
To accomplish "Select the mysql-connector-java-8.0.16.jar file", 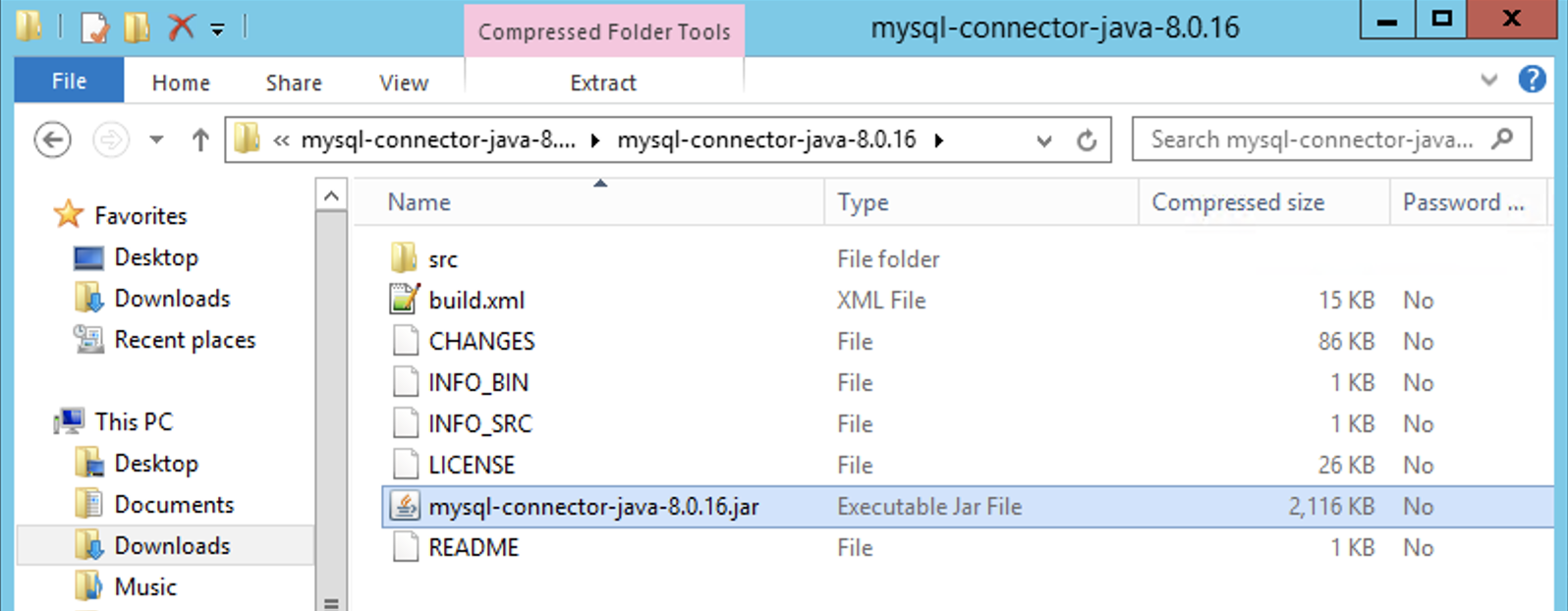I will coord(592,507).
